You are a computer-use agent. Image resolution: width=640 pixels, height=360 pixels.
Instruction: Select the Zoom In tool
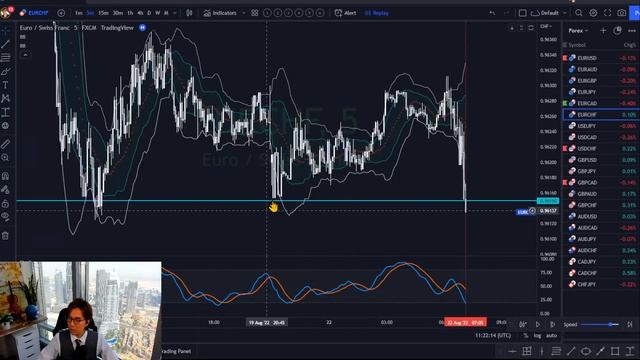[6, 158]
